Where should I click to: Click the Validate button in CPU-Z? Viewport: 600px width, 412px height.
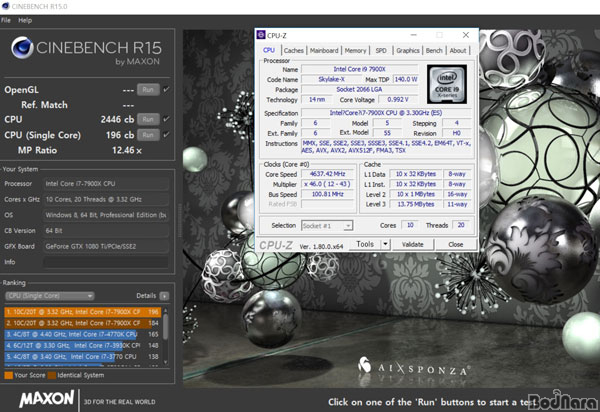click(x=412, y=244)
